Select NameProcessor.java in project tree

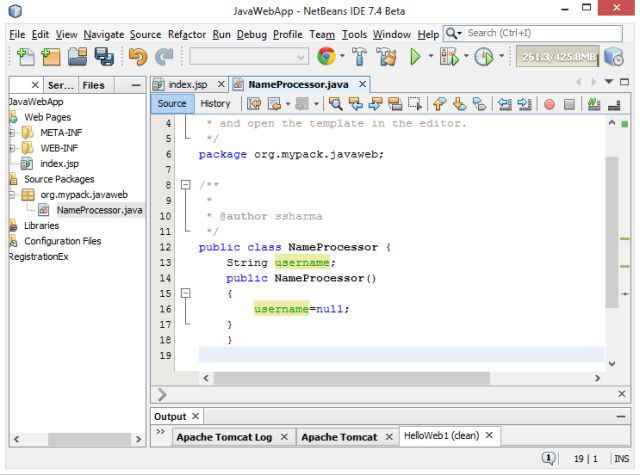click(x=100, y=210)
